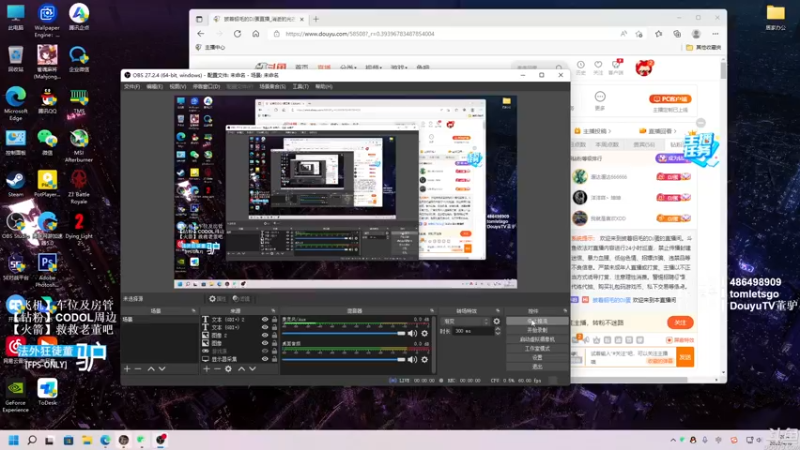
Task: Open Steam desktop shortcut
Action: pyautogui.click(x=15, y=185)
